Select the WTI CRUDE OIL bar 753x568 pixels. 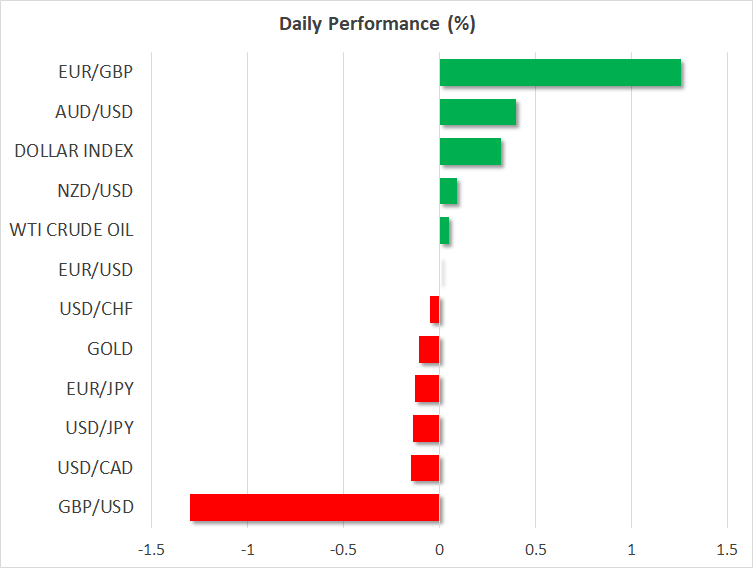coord(444,231)
